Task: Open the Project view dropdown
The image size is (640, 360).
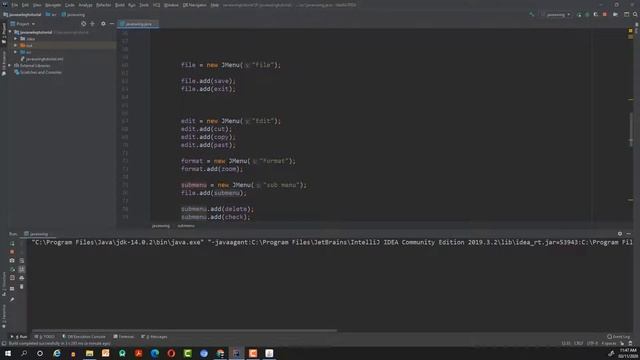Action: point(23,24)
